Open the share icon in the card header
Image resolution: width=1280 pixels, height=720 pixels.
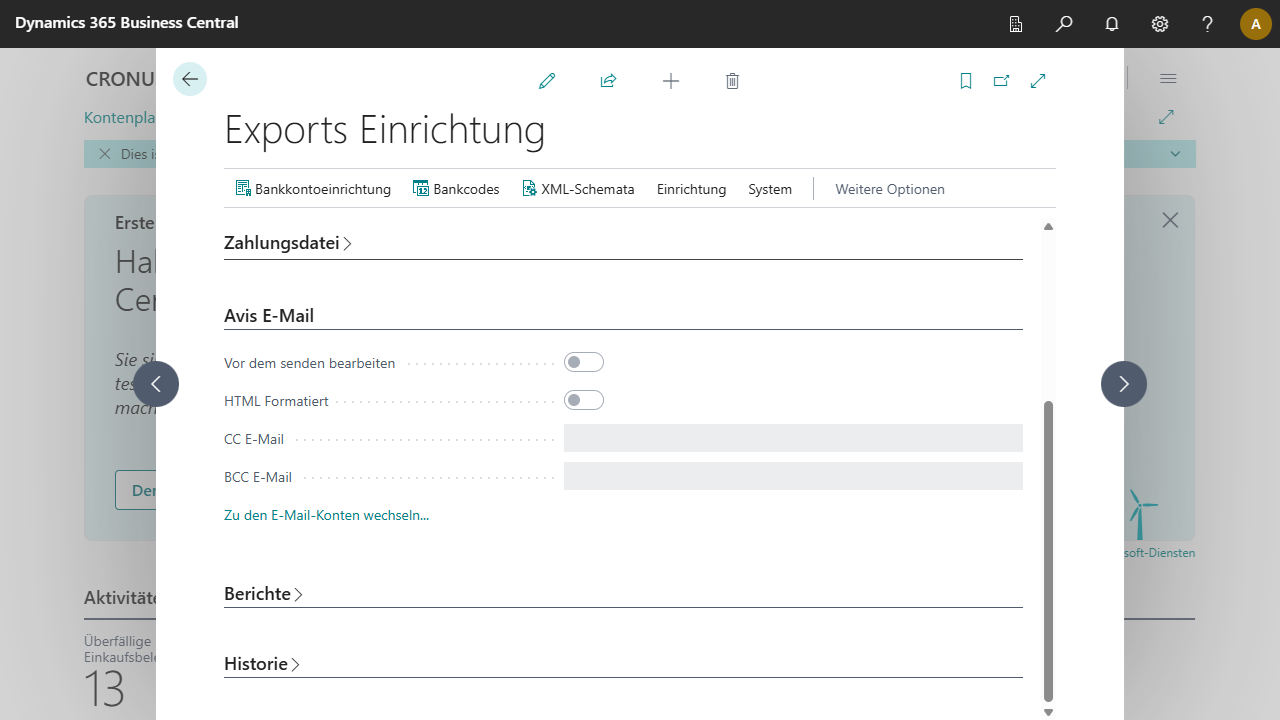click(x=608, y=81)
